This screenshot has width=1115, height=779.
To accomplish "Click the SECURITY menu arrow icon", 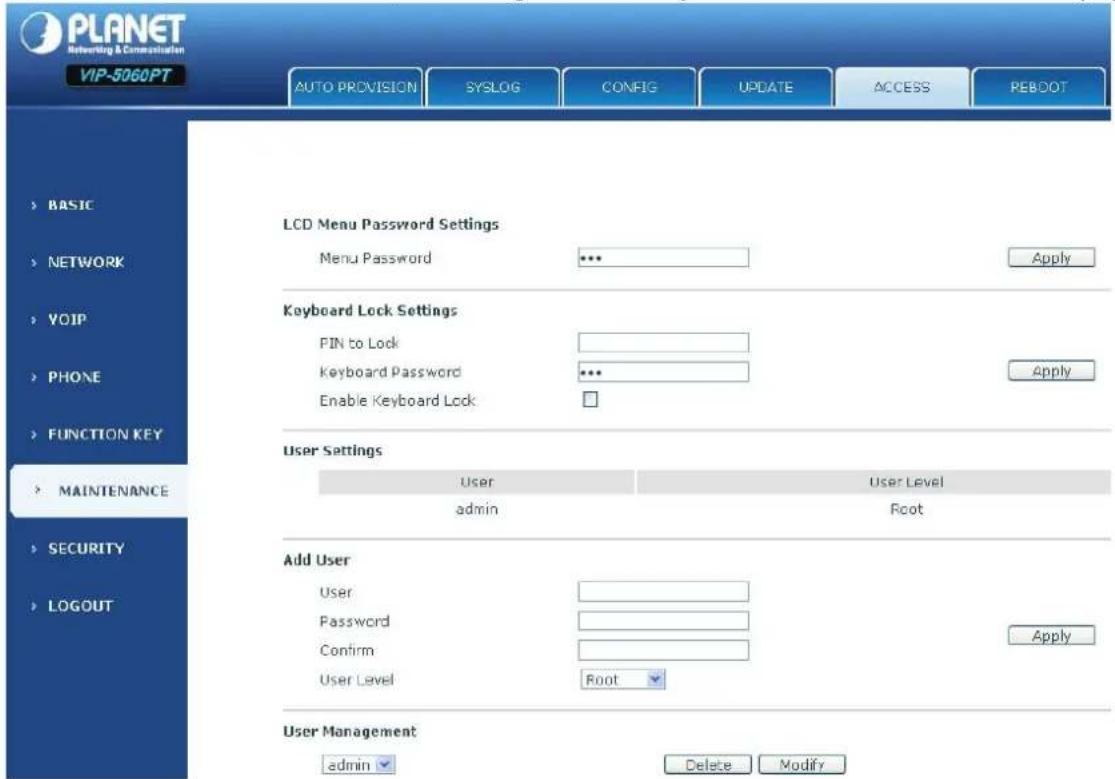I will pyautogui.click(x=33, y=549).
